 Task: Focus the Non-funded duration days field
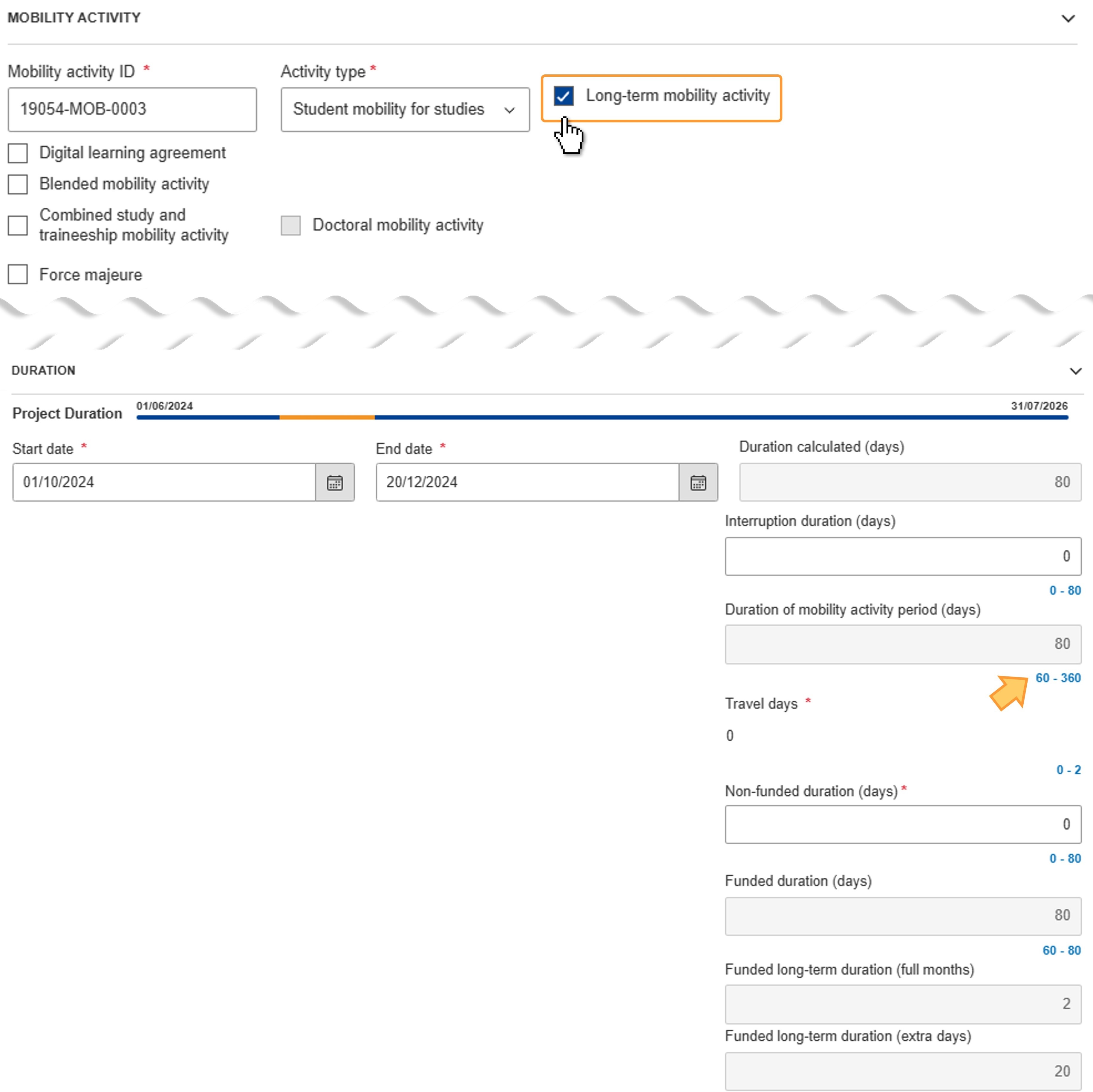pos(903,824)
